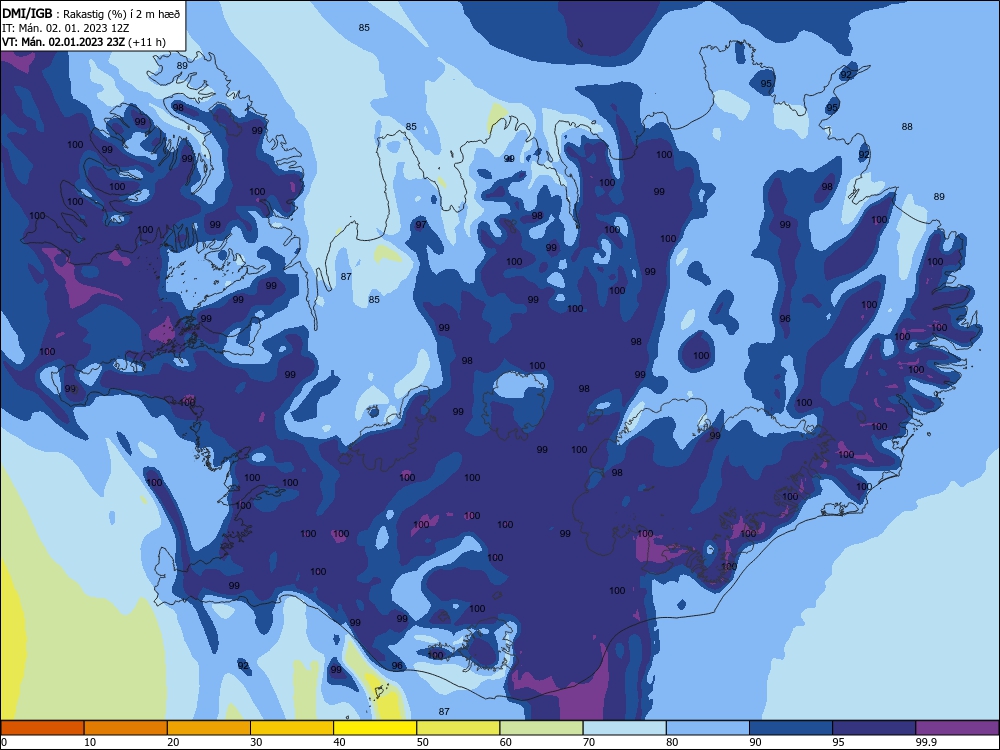Select the 30–40 golden legend swatch

[292, 728]
